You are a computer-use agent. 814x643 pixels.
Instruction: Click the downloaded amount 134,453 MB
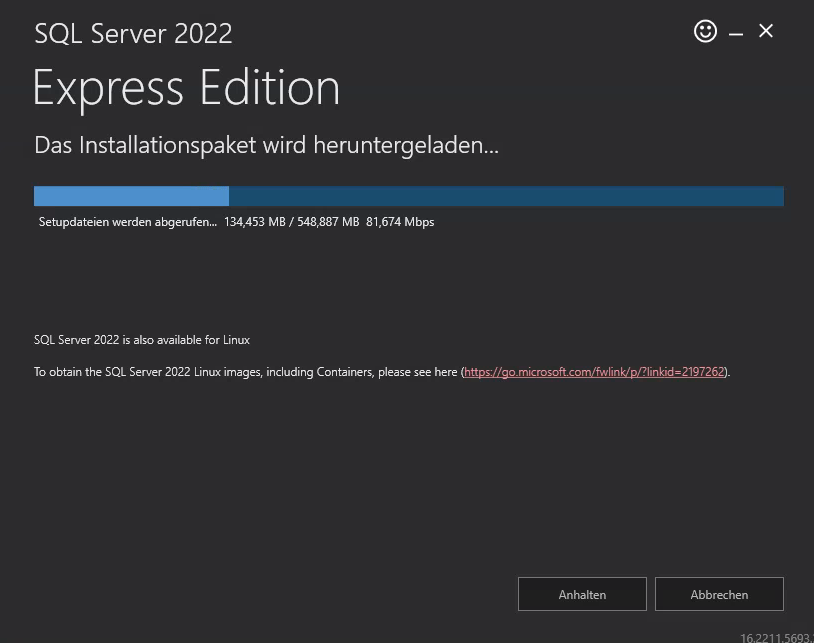(255, 222)
